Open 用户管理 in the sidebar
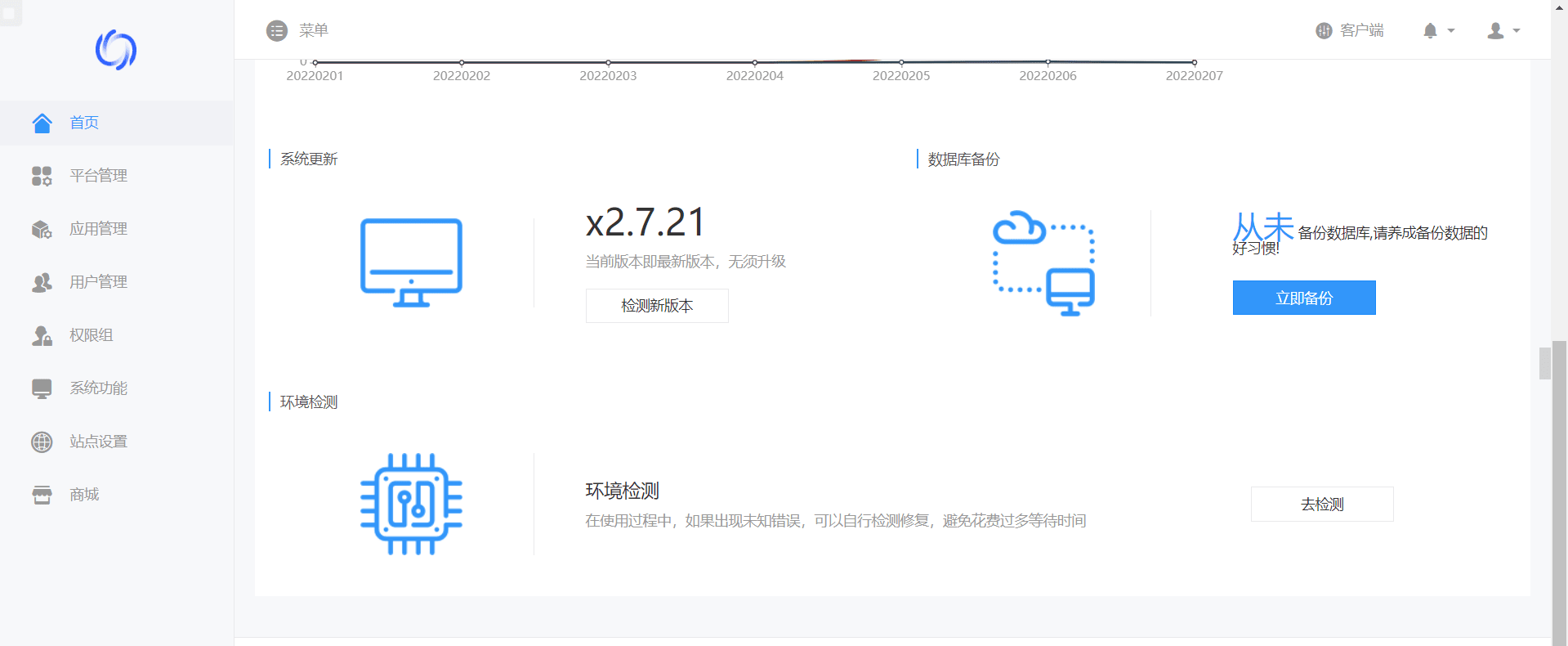The width and height of the screenshot is (1568, 646). [117, 282]
